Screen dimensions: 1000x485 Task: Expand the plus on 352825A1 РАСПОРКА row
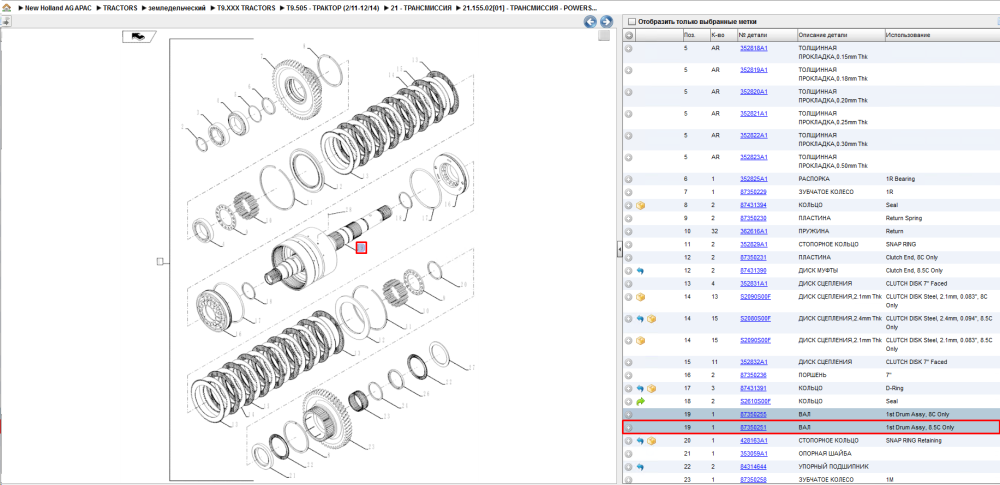629,179
